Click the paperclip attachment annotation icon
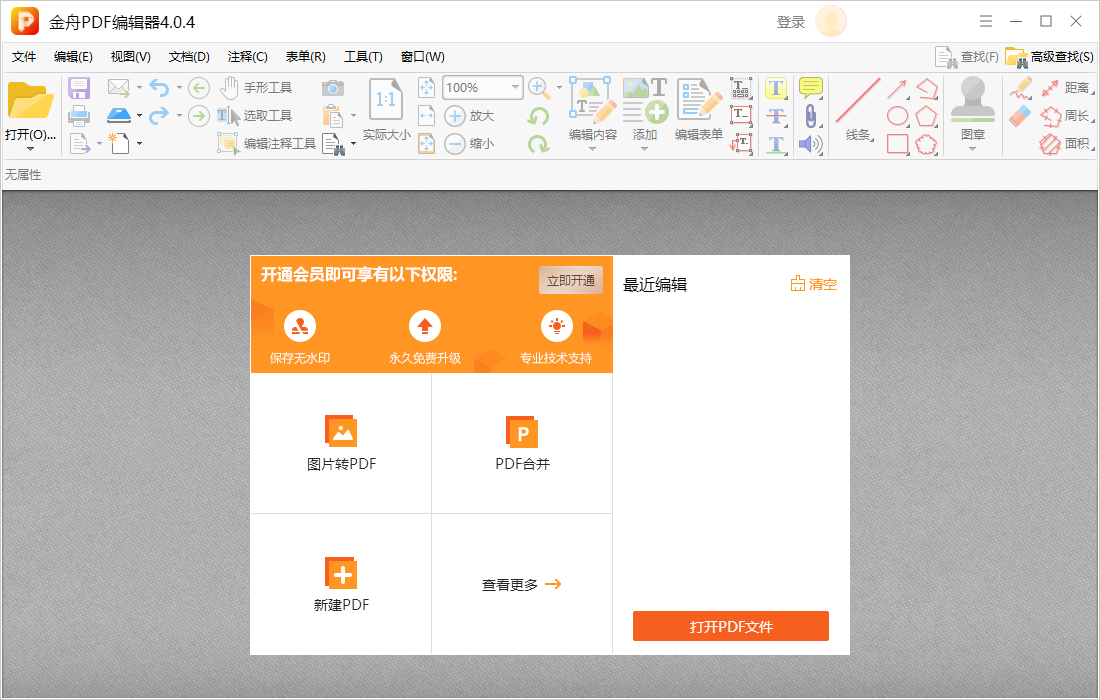This screenshot has width=1100, height=700. [x=810, y=116]
